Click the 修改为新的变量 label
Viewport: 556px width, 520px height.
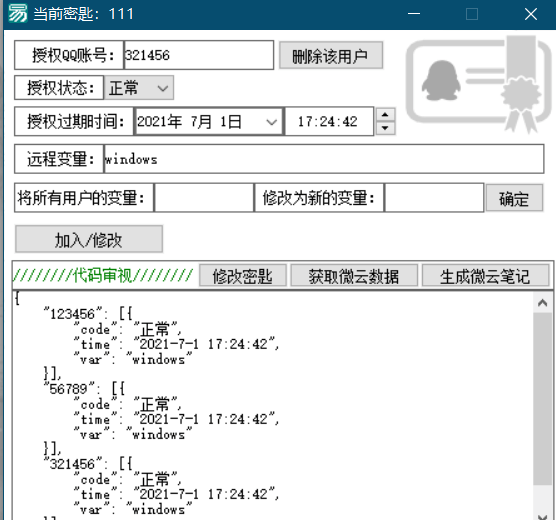click(x=319, y=198)
